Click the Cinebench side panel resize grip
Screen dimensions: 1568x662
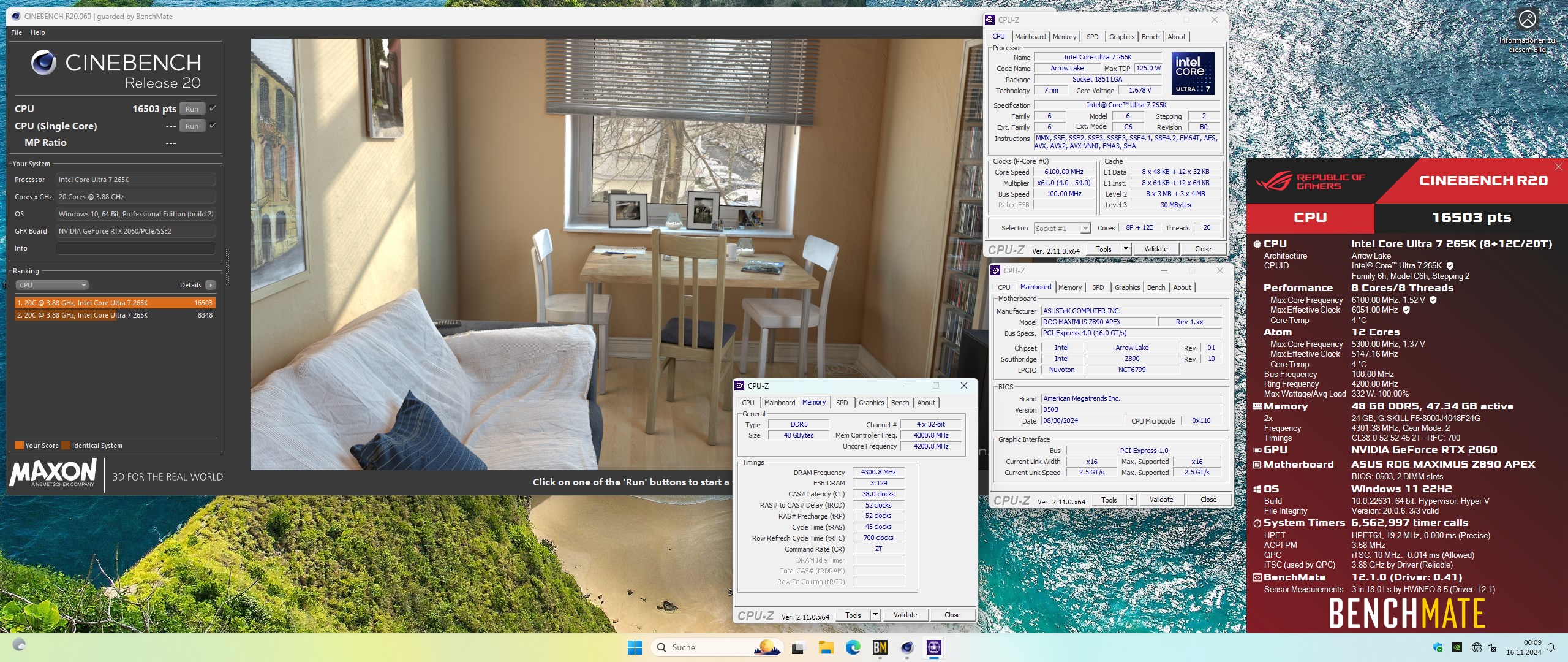pyautogui.click(x=228, y=267)
